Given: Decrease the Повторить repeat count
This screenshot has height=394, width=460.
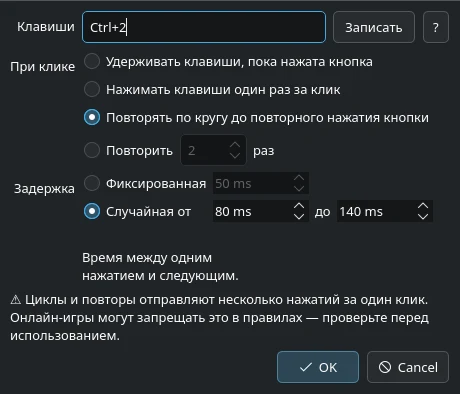Looking at the screenshot, I should [235, 155].
